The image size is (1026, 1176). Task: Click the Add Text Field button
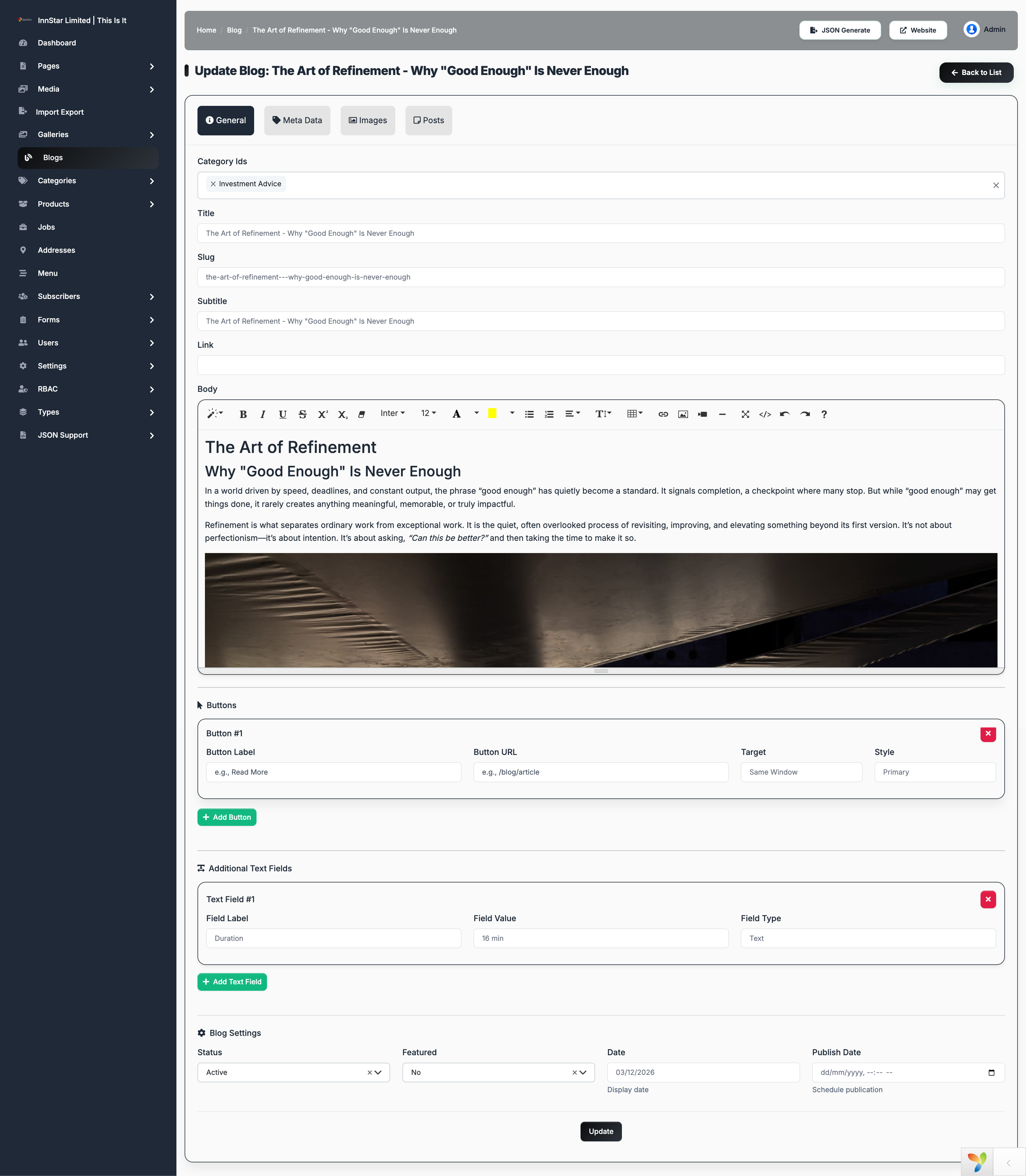(x=232, y=981)
